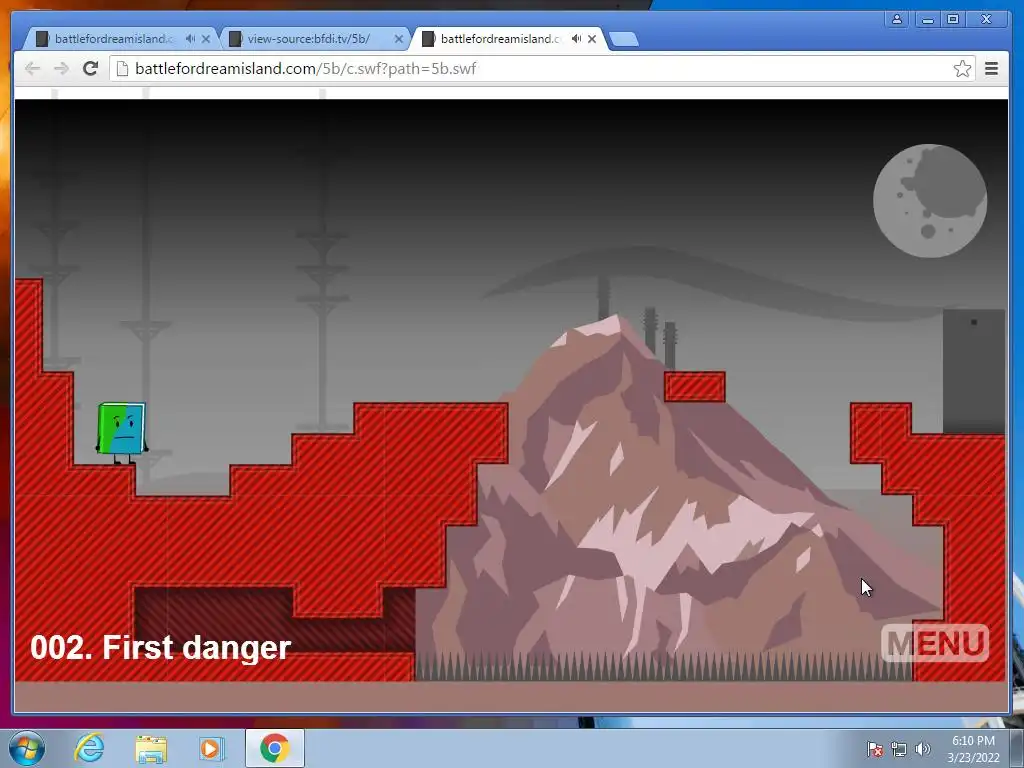Click the dark exit door in game
1024x768 pixels.
[973, 371]
